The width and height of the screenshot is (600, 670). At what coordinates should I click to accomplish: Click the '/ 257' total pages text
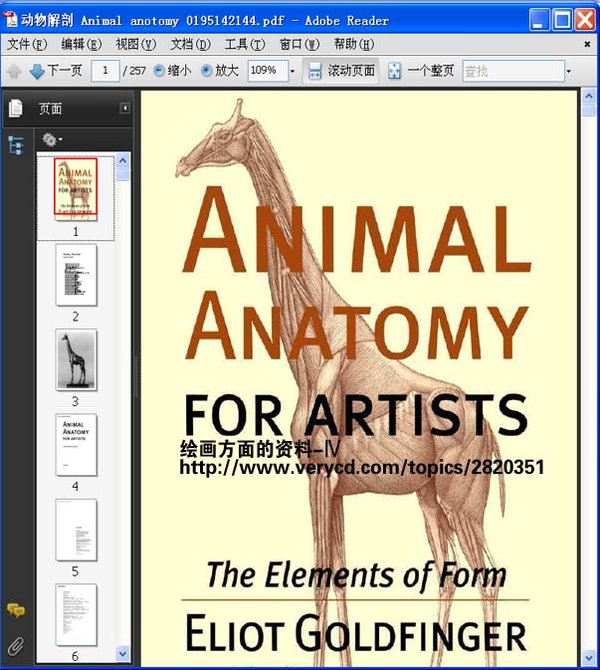tap(135, 71)
